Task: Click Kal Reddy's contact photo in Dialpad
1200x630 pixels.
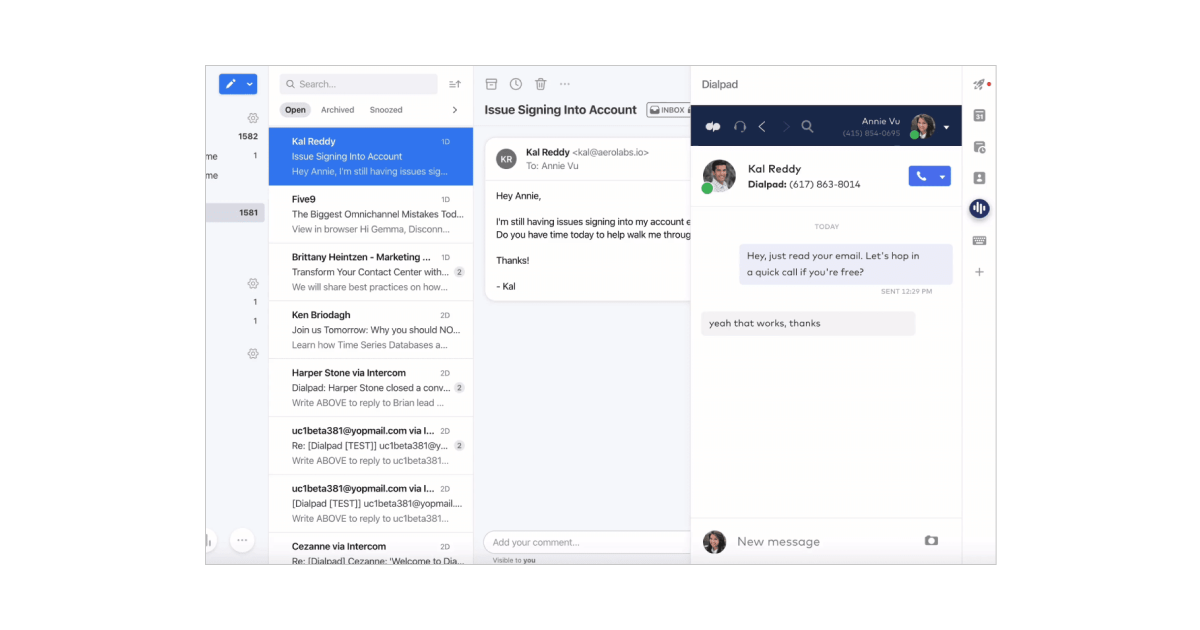Action: (719, 176)
